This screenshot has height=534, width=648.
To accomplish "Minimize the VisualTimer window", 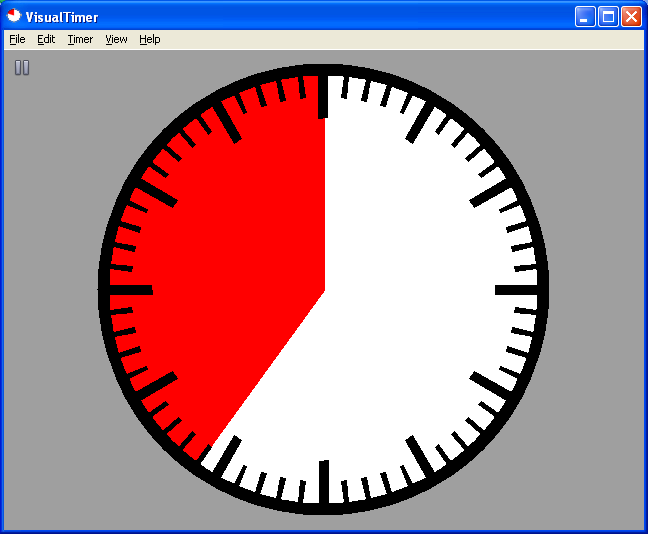I will [585, 16].
